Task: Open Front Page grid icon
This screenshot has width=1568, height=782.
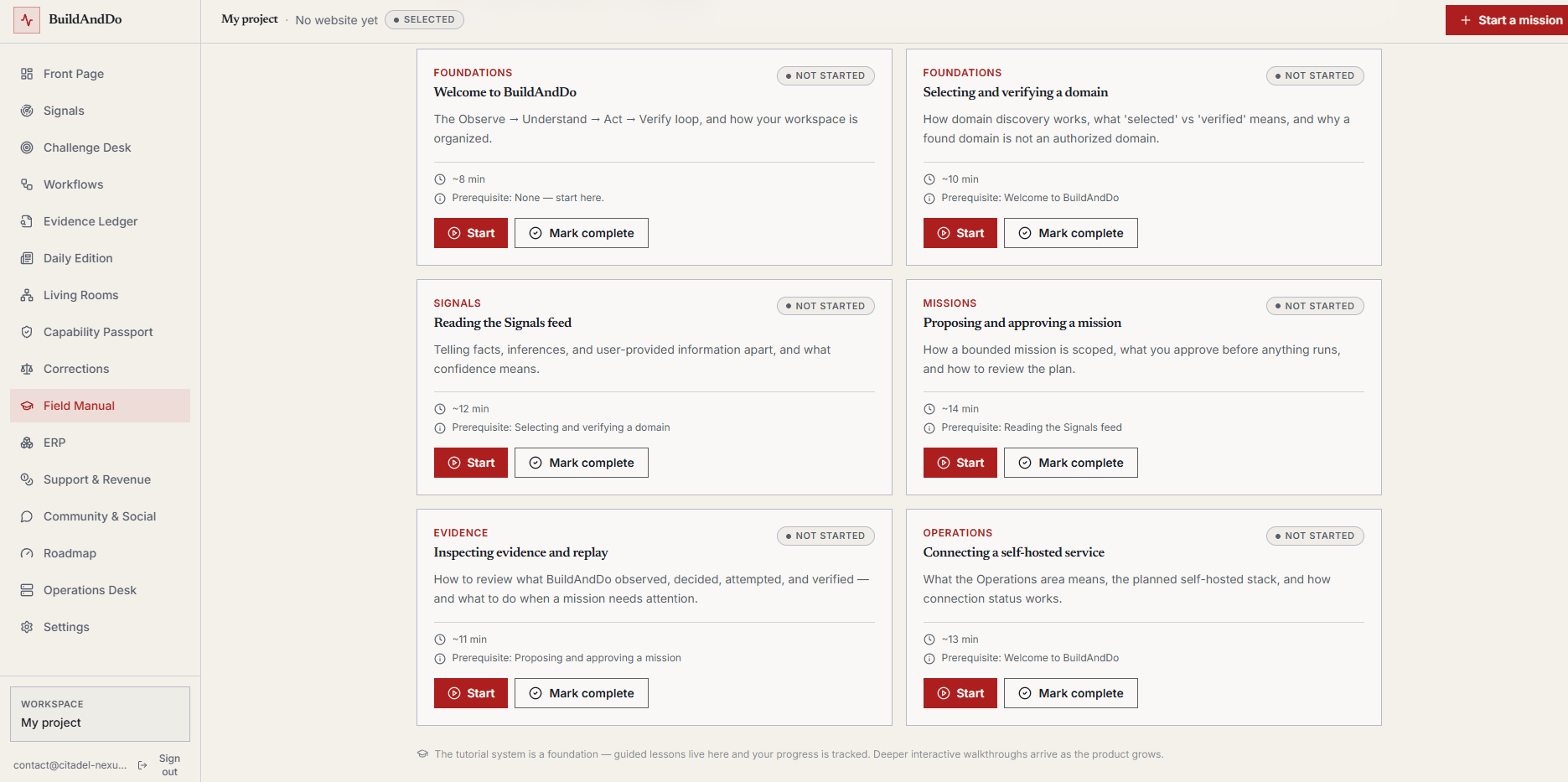Action: [x=27, y=74]
